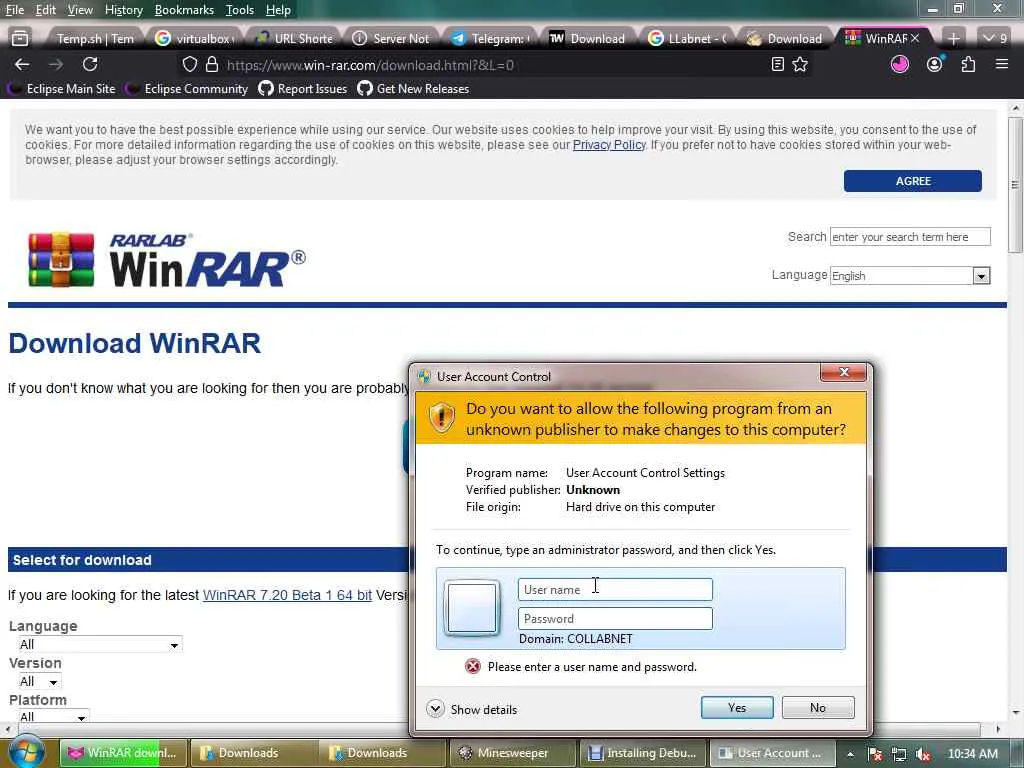The height and width of the screenshot is (768, 1024).
Task: Click the WinRAR books logo
Action: pyautogui.click(x=61, y=259)
